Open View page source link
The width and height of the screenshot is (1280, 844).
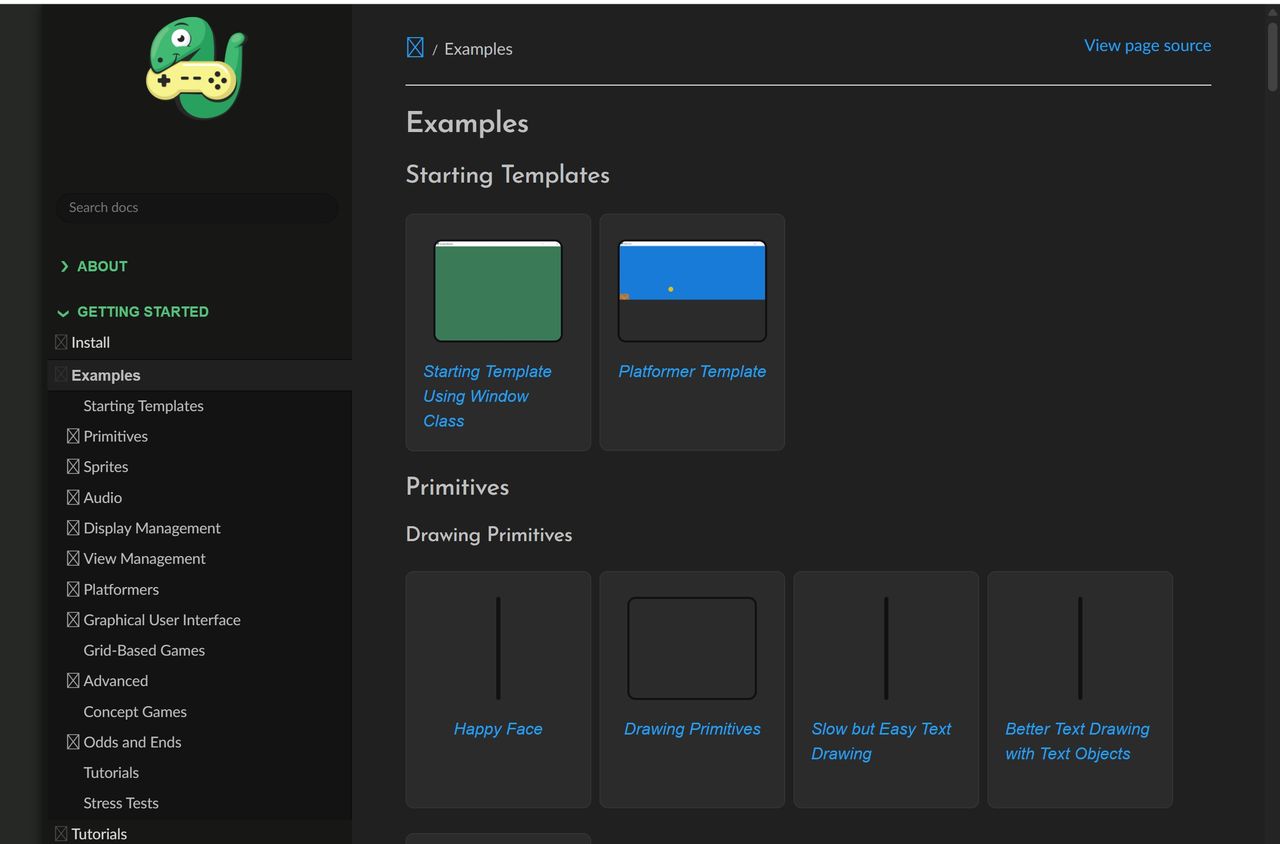tap(1147, 45)
